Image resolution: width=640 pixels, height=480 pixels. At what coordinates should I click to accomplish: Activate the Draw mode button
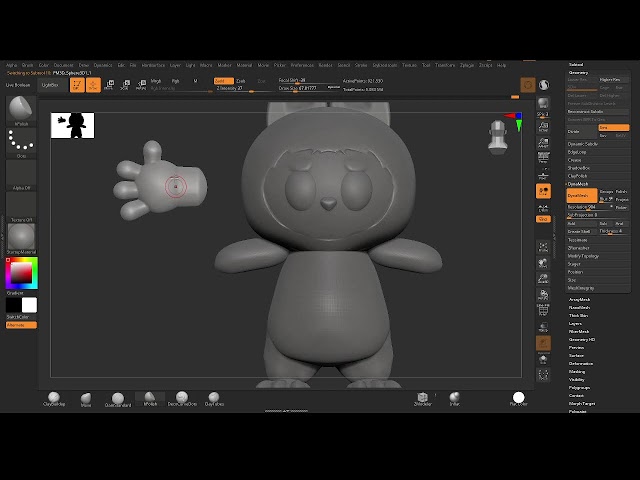93,85
